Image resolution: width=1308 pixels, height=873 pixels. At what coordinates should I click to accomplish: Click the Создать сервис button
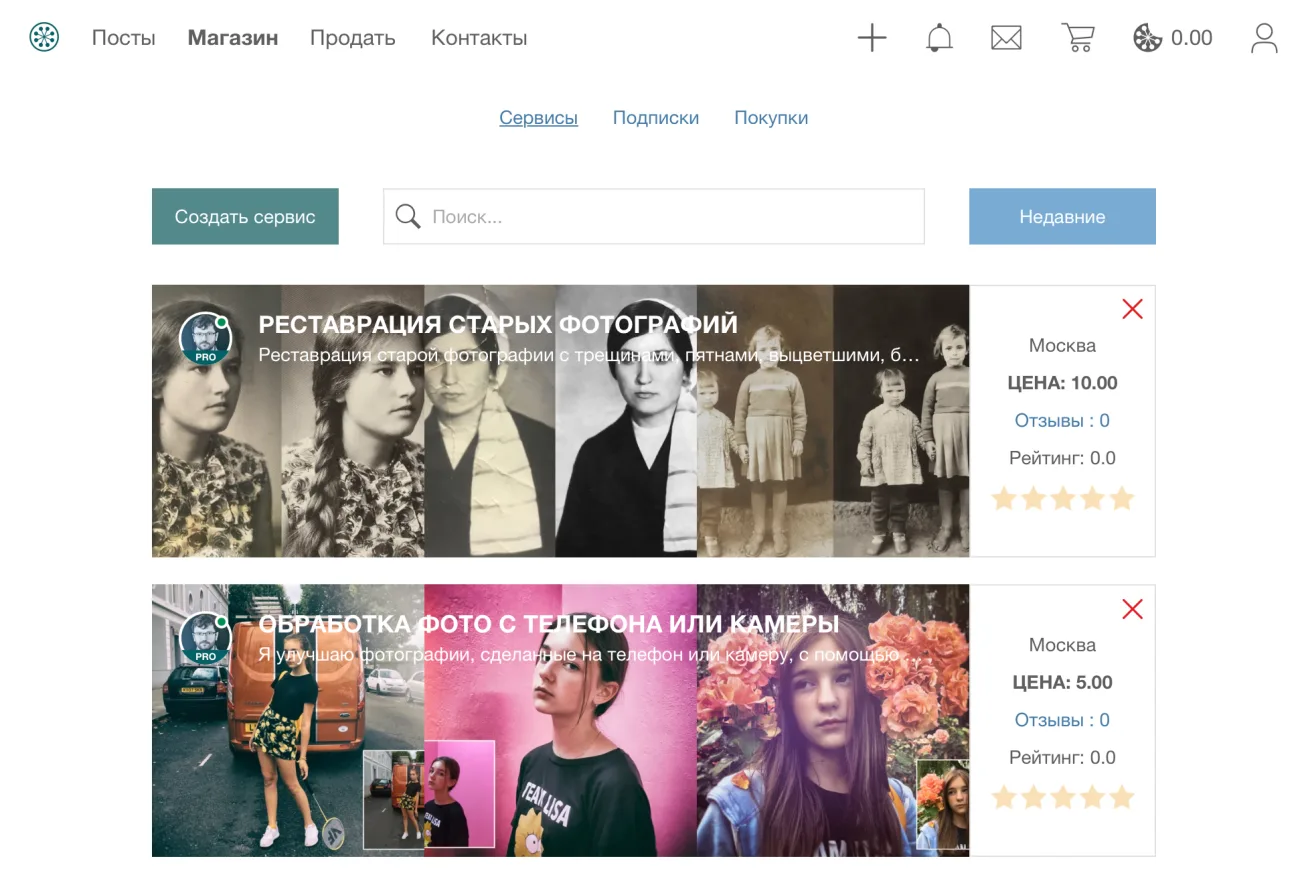tap(245, 216)
